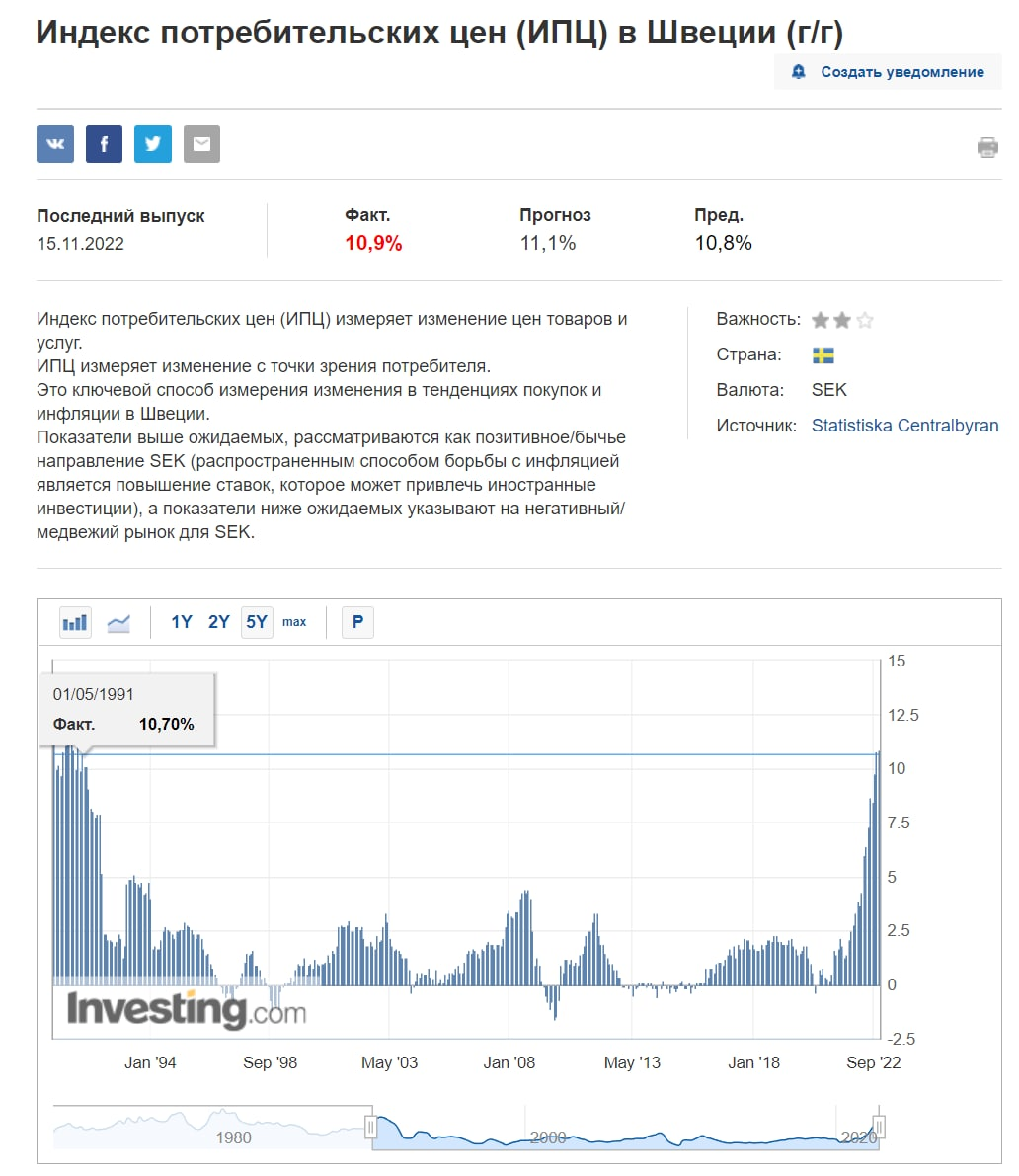Image resolution: width=1019 pixels, height=1176 pixels.
Task: Select the 5Y time range
Action: (257, 622)
